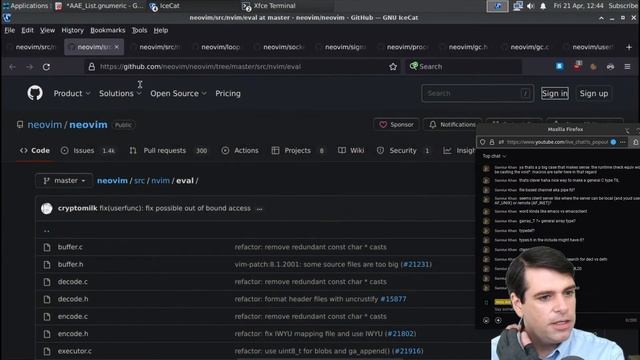This screenshot has width=640, height=360.
Task: Open the executor.c file
Action: 75,351
